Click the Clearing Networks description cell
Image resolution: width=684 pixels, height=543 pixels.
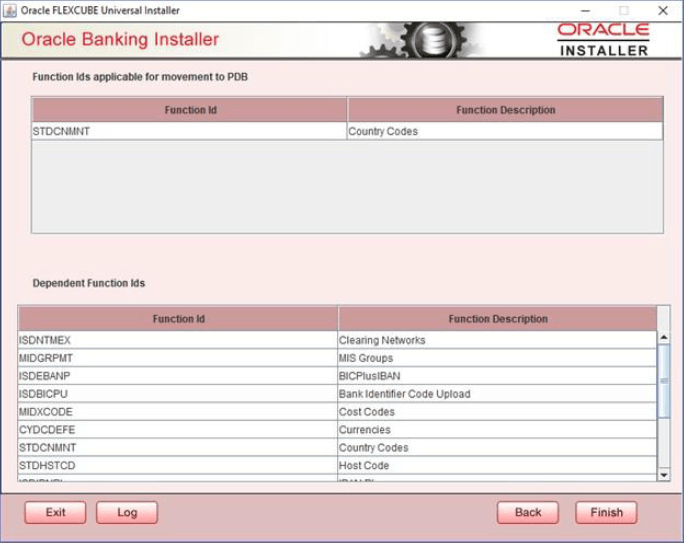click(x=497, y=340)
